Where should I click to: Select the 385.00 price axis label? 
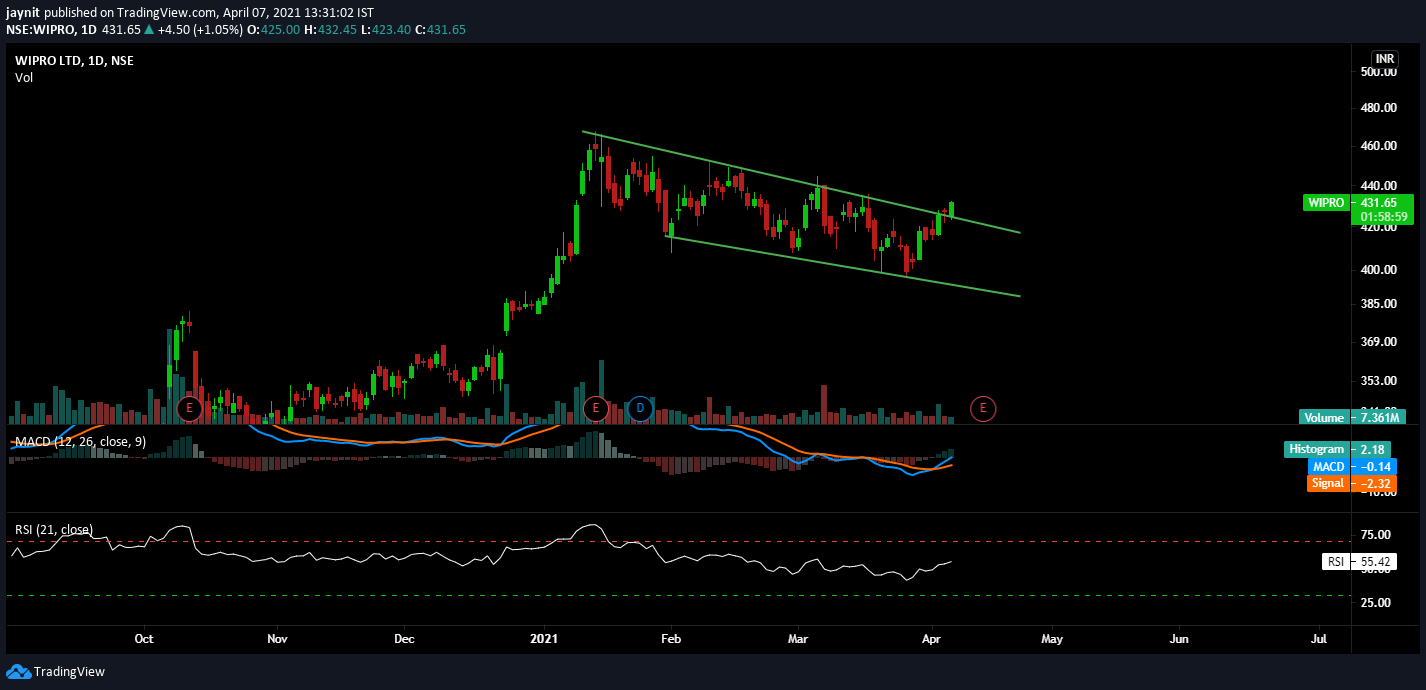pos(1379,303)
